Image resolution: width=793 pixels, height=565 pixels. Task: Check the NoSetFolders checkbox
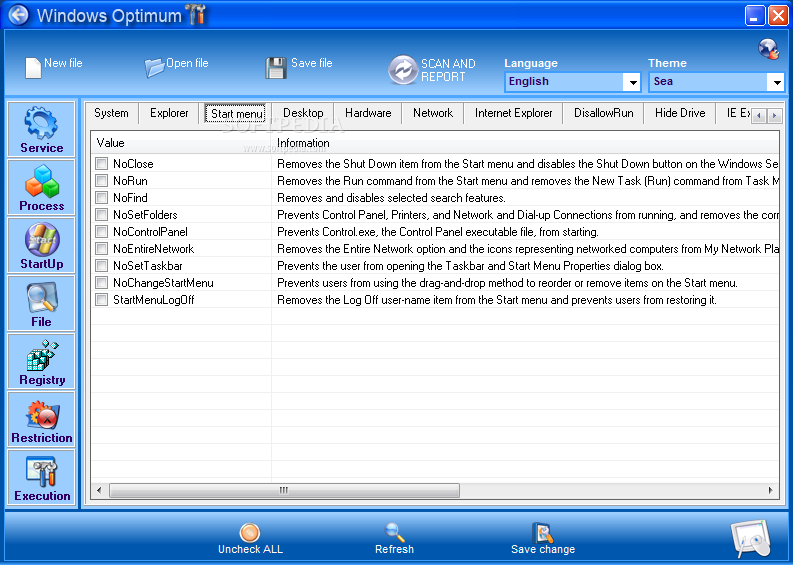click(102, 214)
